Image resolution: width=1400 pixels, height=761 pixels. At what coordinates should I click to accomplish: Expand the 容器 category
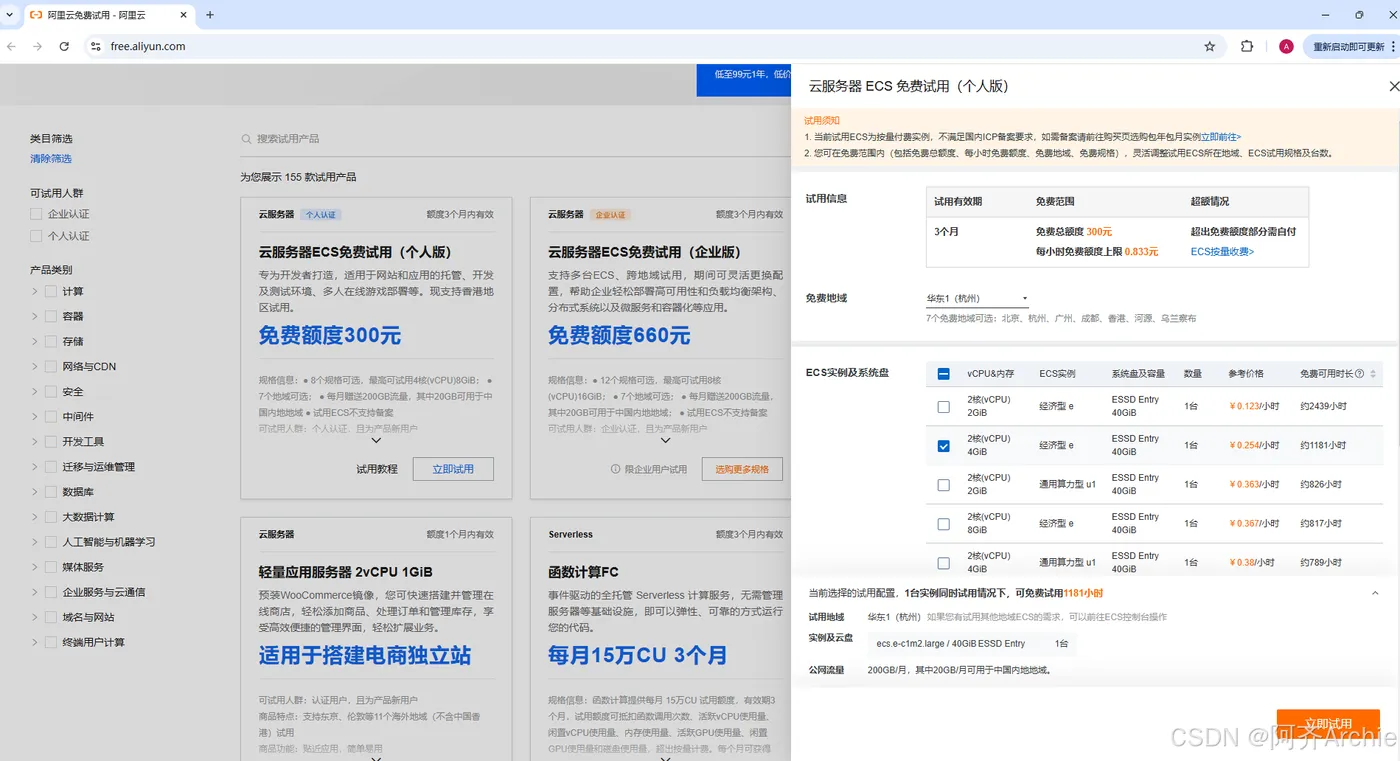[35, 316]
